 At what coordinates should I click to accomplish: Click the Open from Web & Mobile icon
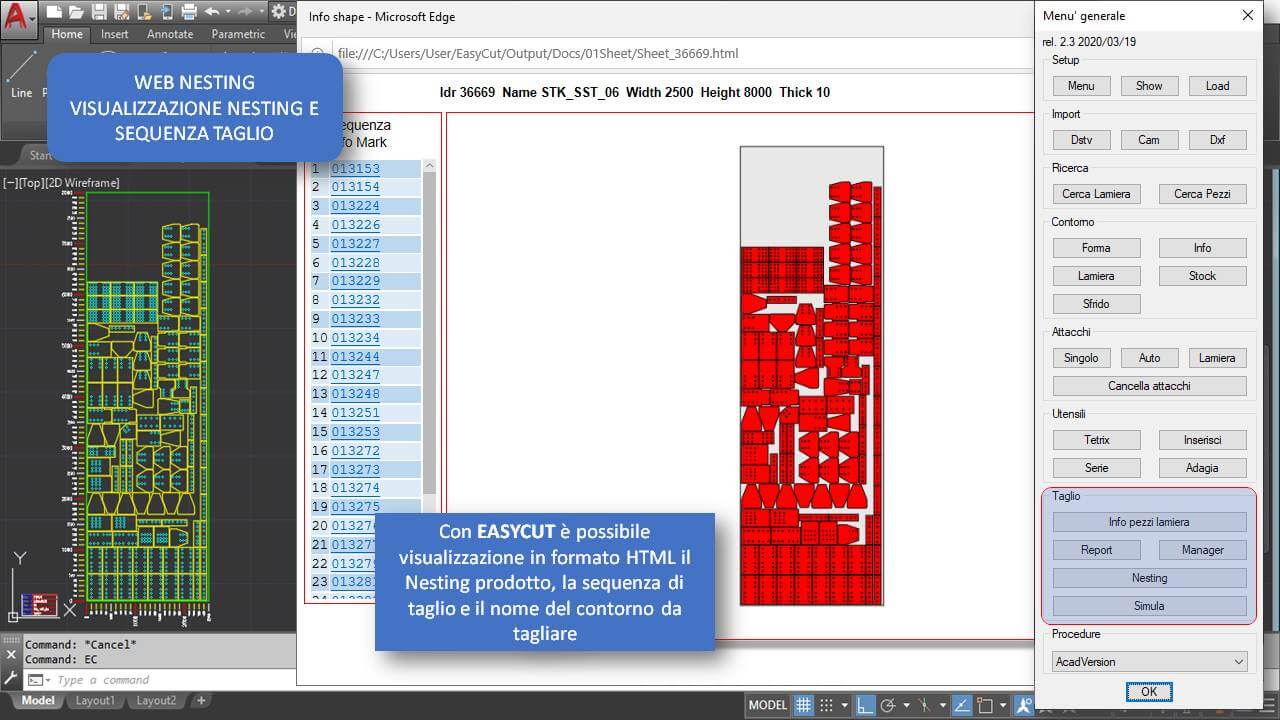(144, 12)
